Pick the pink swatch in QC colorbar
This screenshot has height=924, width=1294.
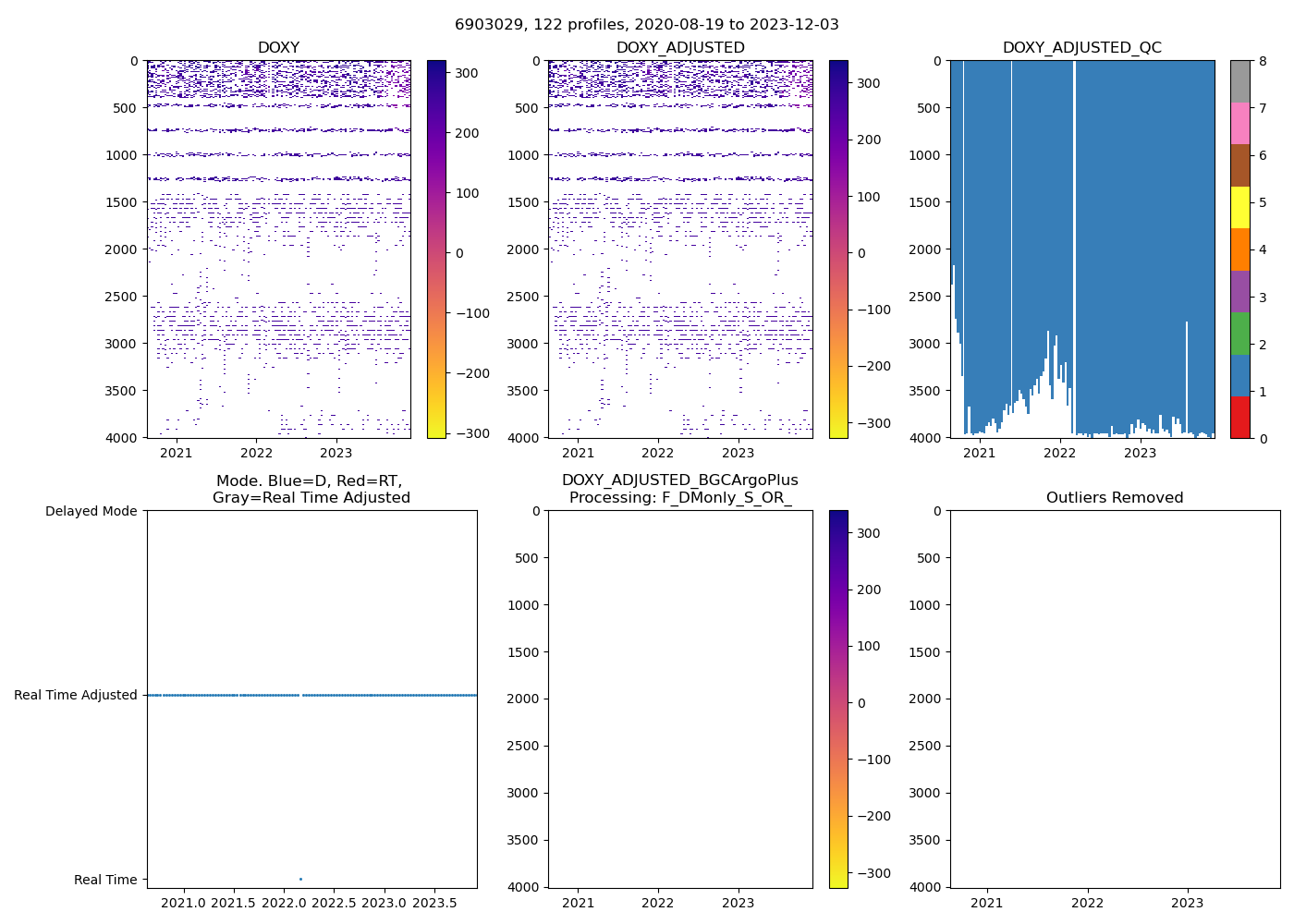(x=1239, y=123)
